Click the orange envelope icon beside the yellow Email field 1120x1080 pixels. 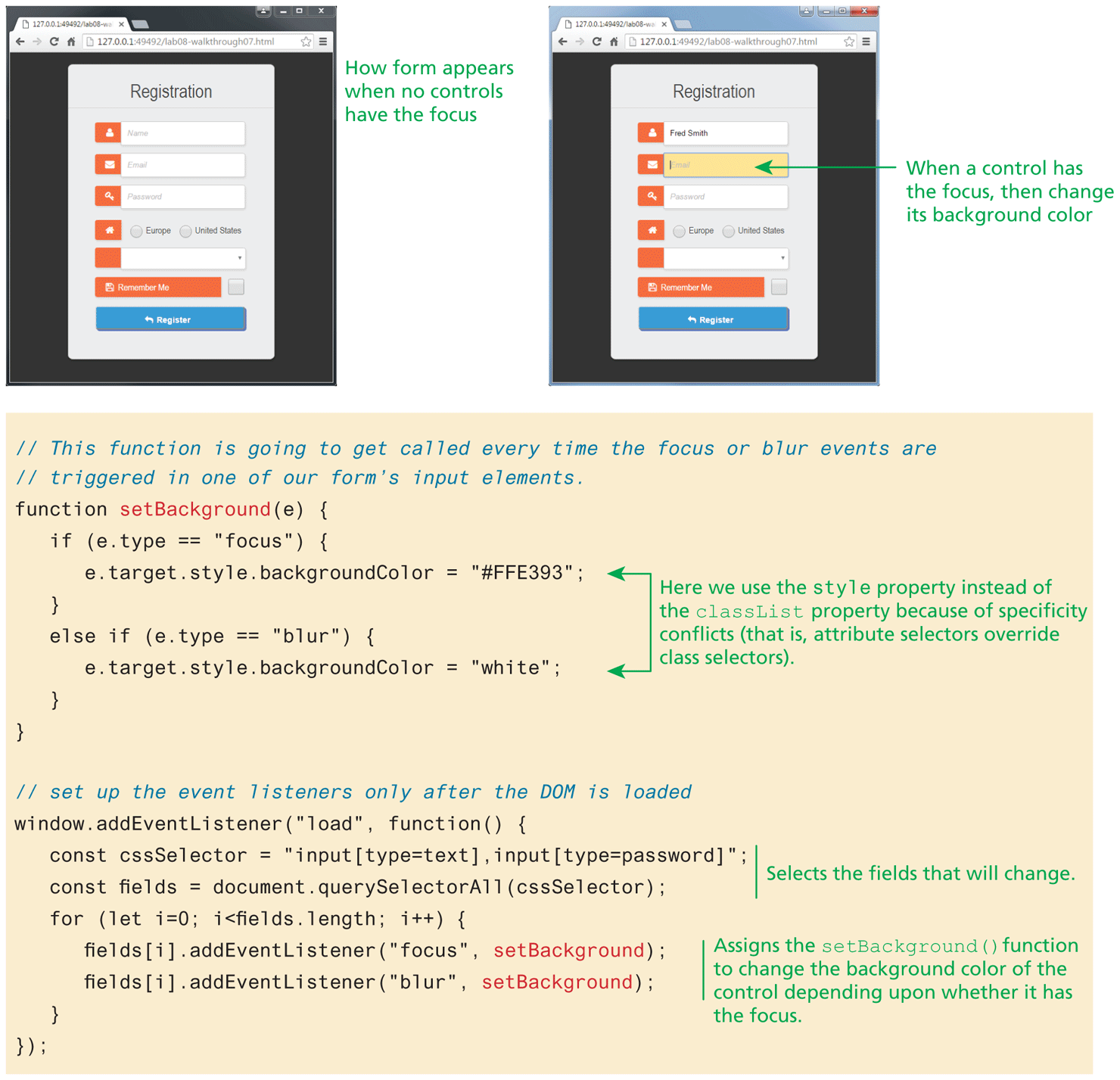[x=651, y=164]
